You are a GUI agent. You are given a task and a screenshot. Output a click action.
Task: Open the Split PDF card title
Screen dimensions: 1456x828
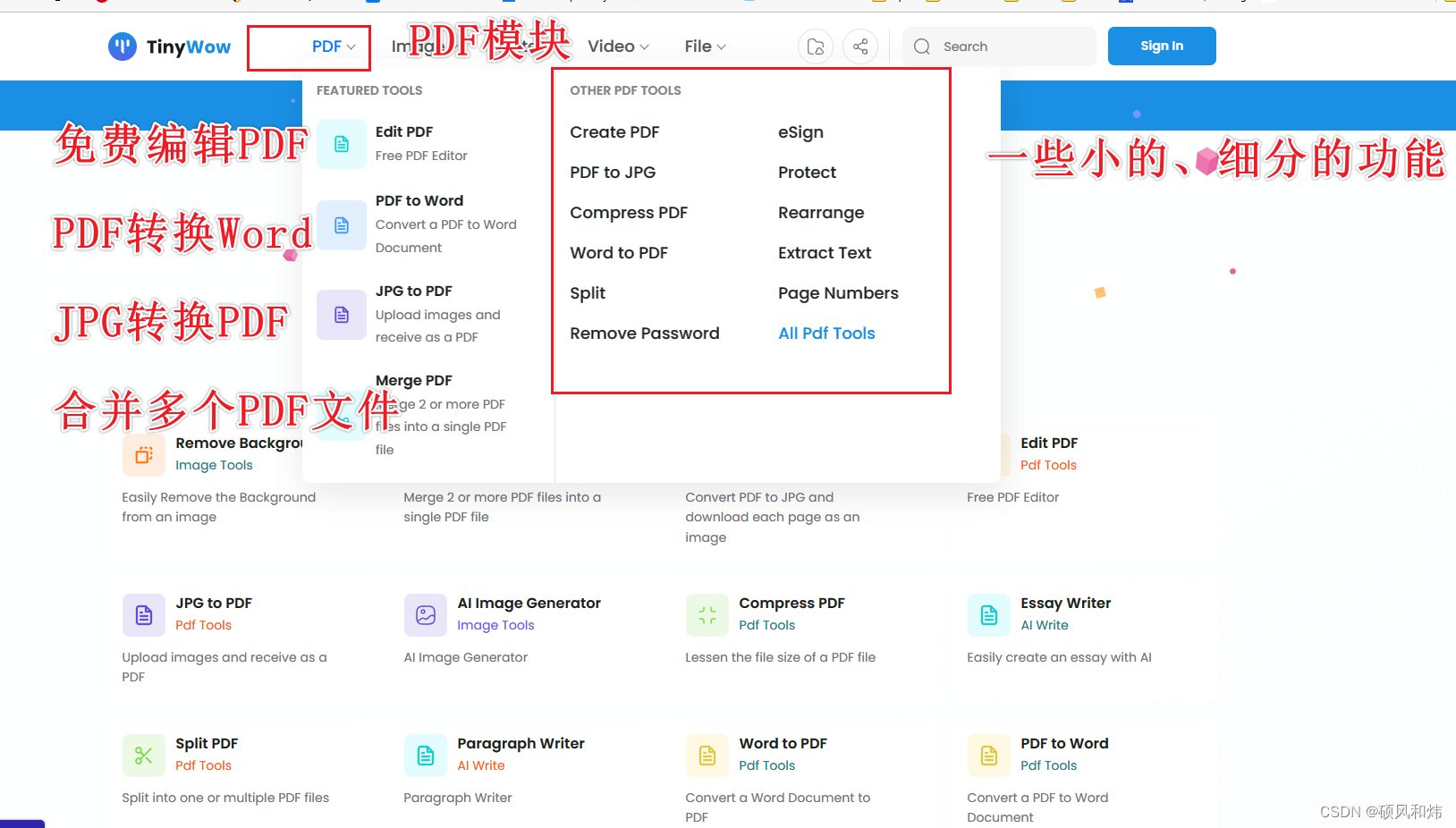207,744
